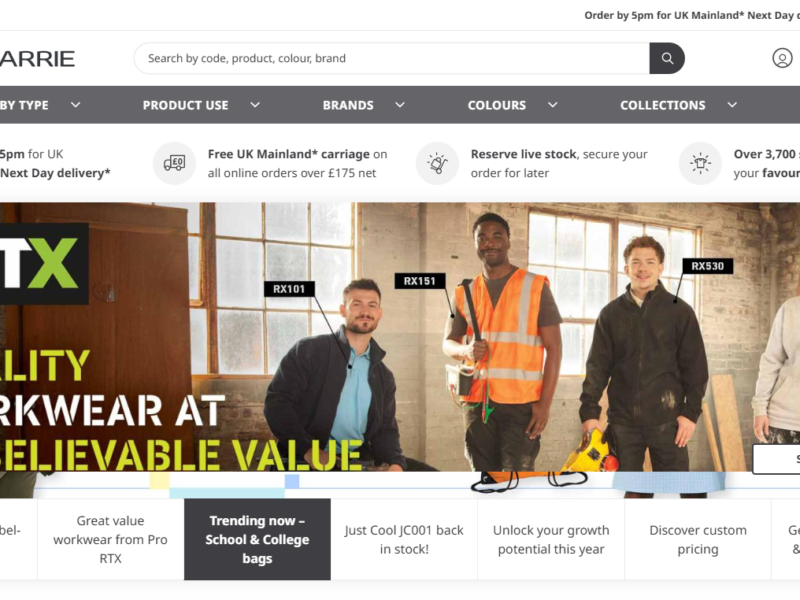Click the RX151 product tag
Screen dimensions: 800x600
[x=419, y=281]
